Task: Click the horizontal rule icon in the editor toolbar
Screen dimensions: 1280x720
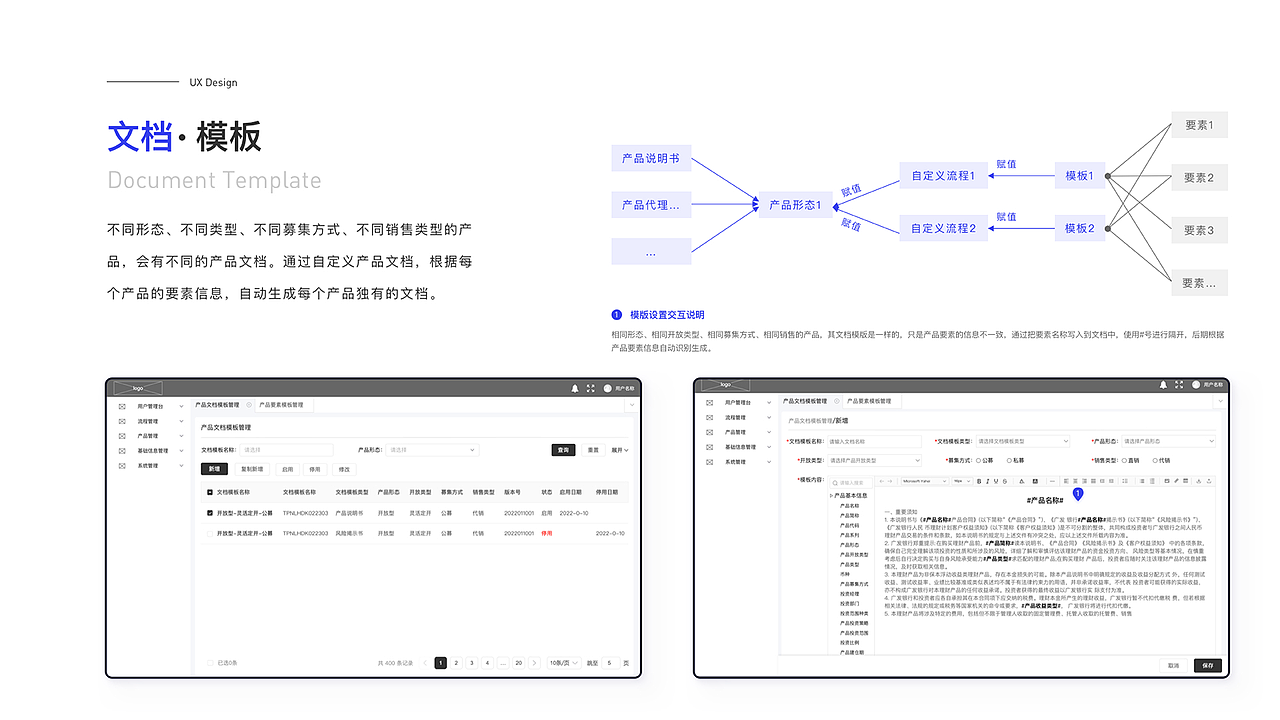Action: point(1052,481)
